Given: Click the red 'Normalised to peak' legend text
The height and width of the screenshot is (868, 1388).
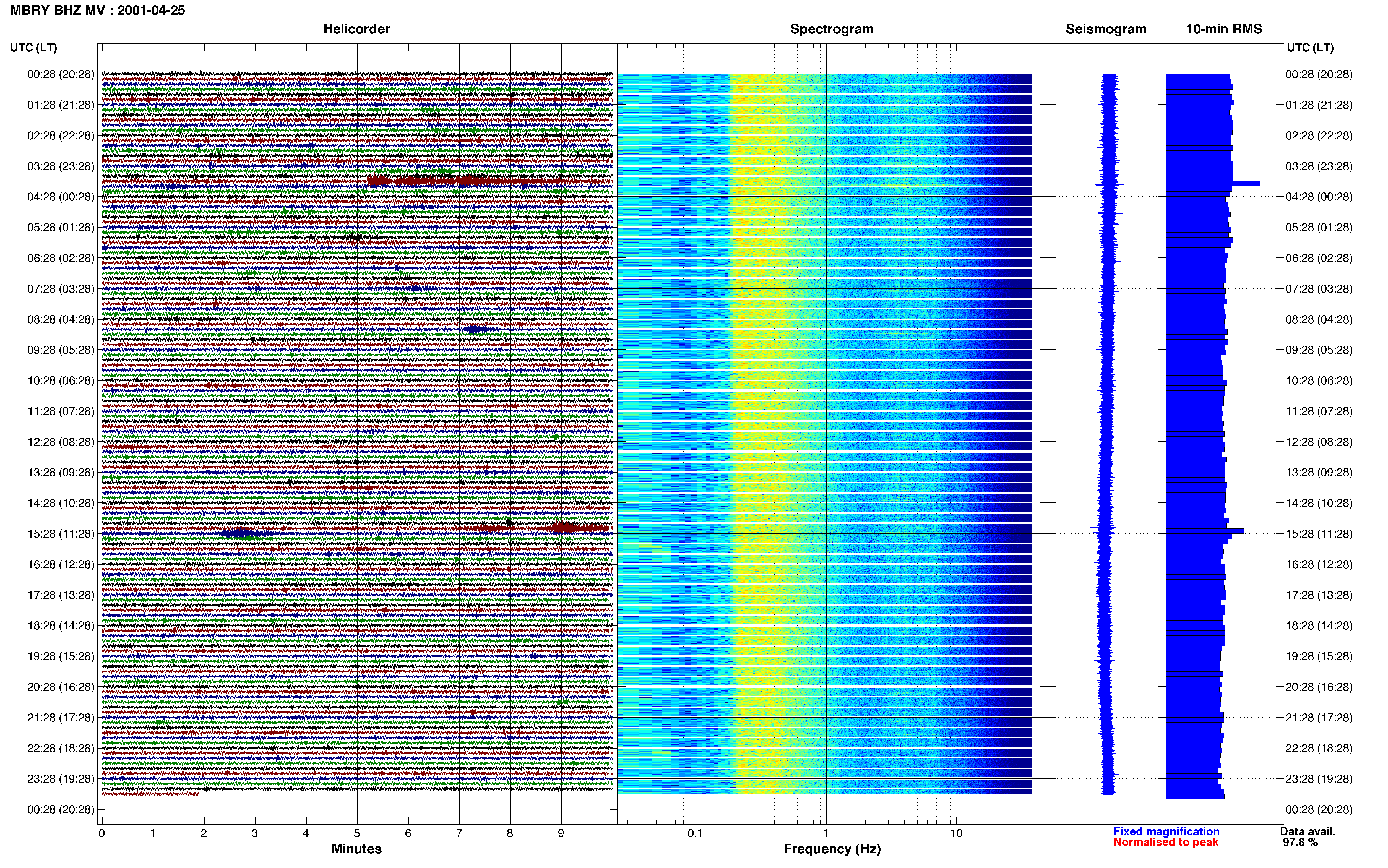Looking at the screenshot, I should tap(1166, 843).
